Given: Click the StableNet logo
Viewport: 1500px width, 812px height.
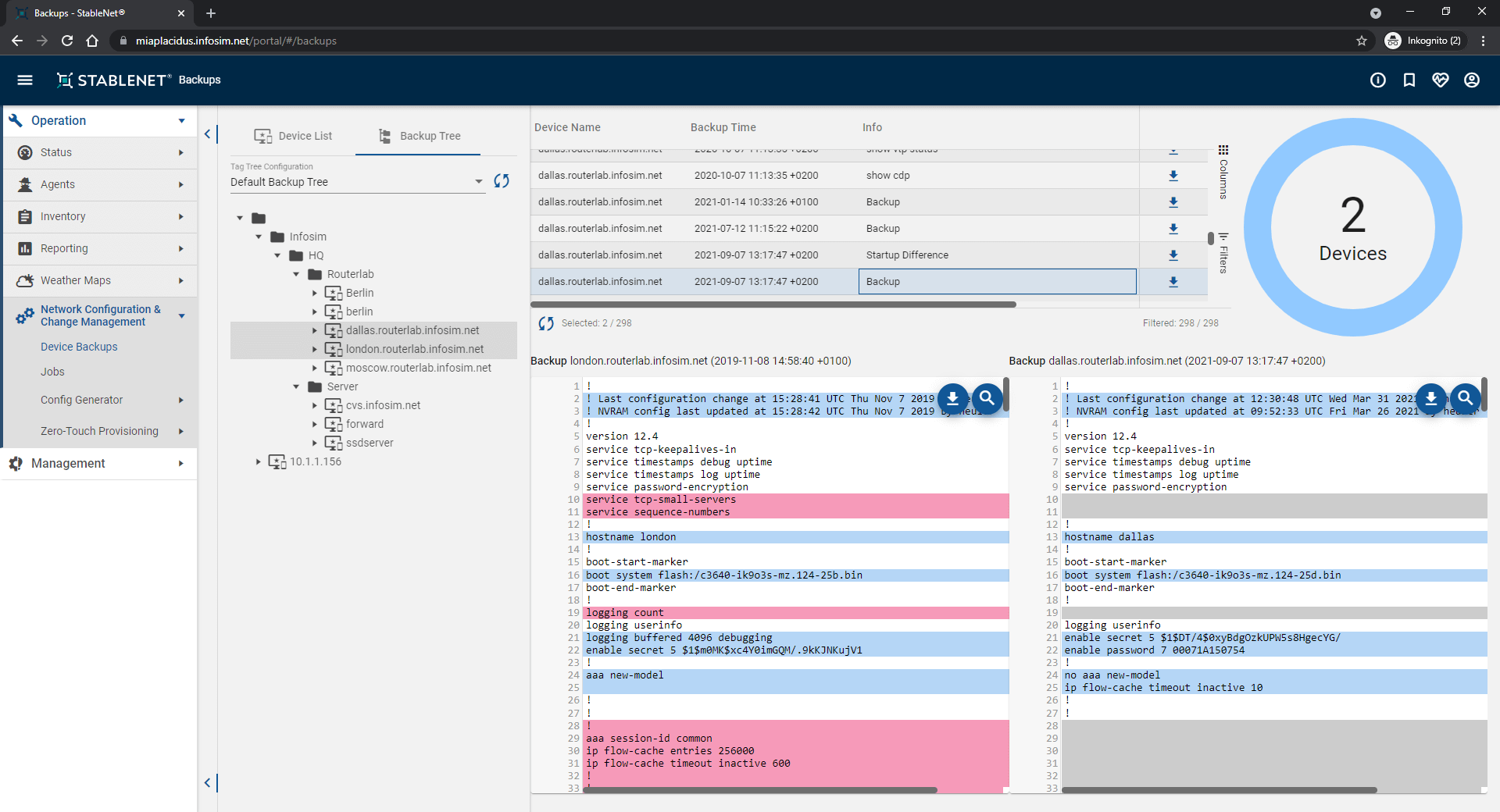Looking at the screenshot, I should (x=114, y=80).
